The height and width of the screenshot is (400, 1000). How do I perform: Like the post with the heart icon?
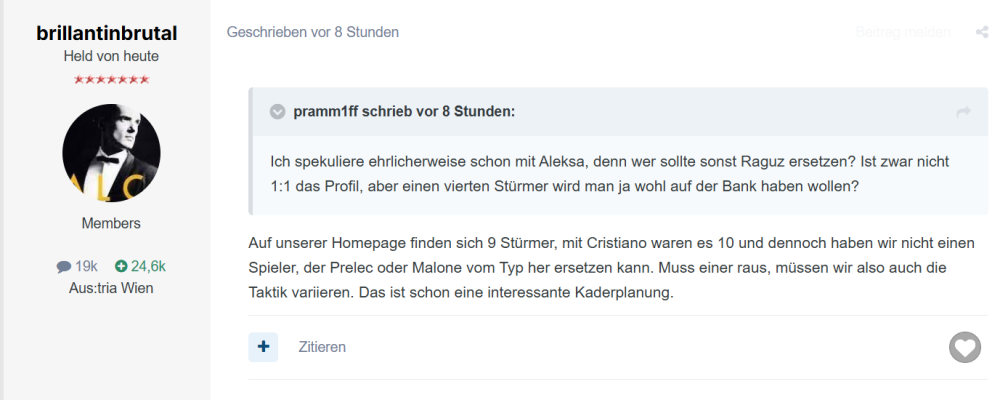964,347
